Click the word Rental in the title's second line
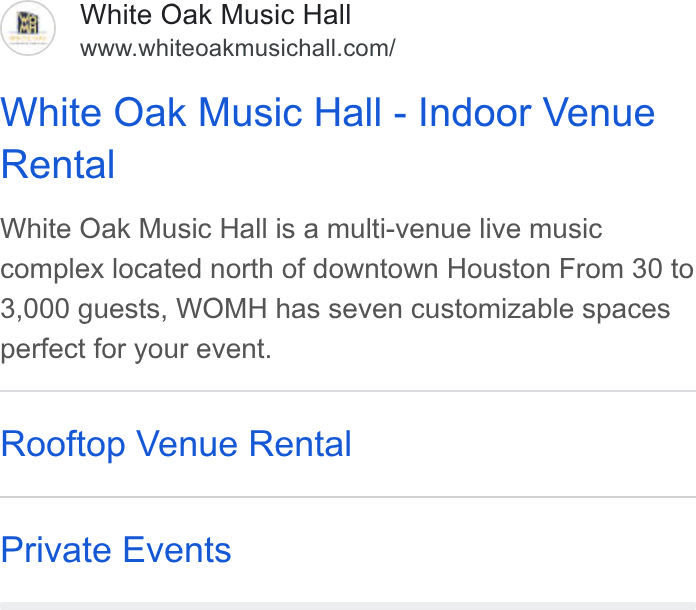 [58, 165]
